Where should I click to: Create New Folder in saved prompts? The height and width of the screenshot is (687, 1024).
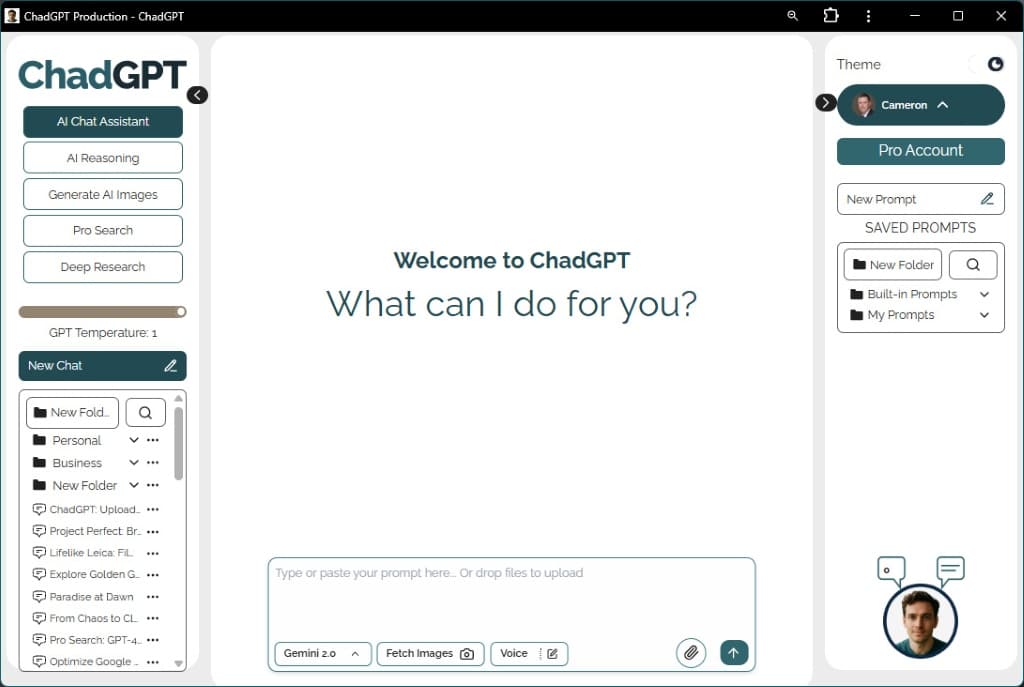893,264
